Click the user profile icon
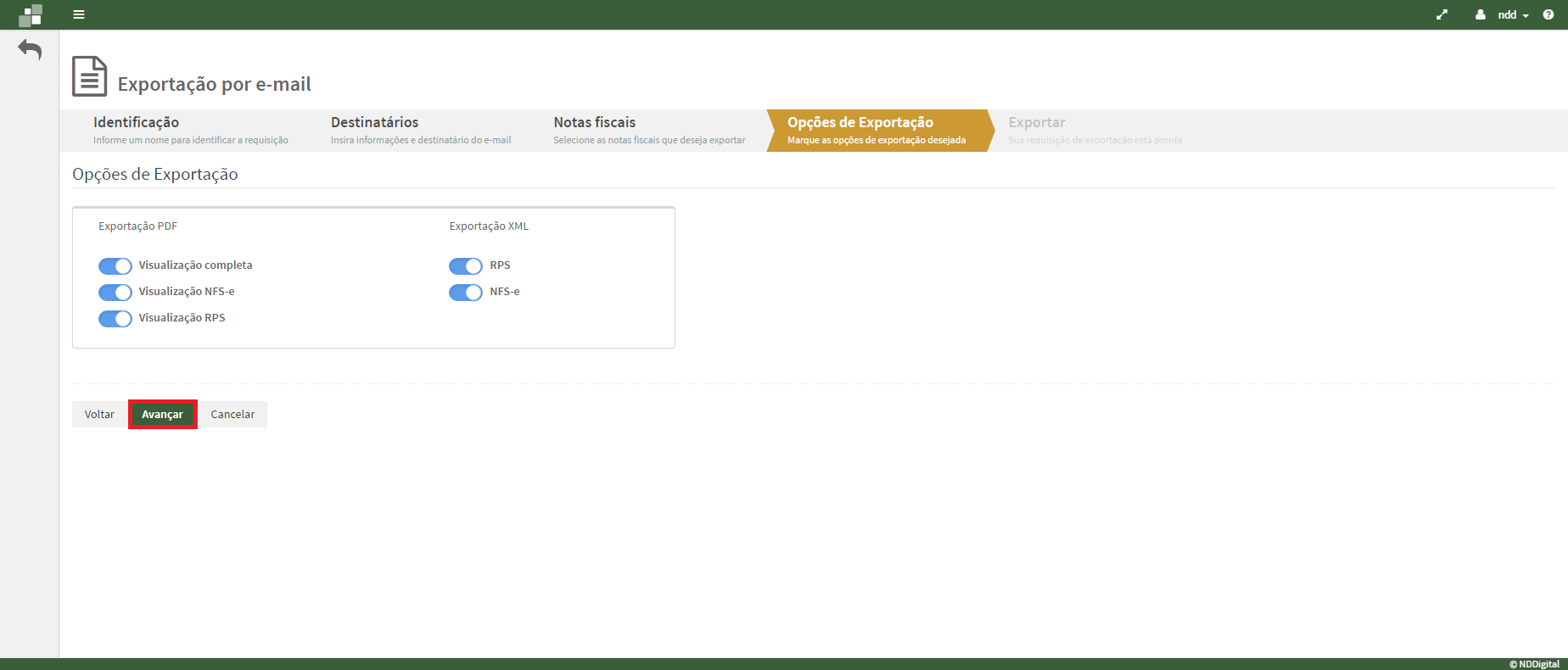Image resolution: width=1568 pixels, height=670 pixels. click(1481, 14)
